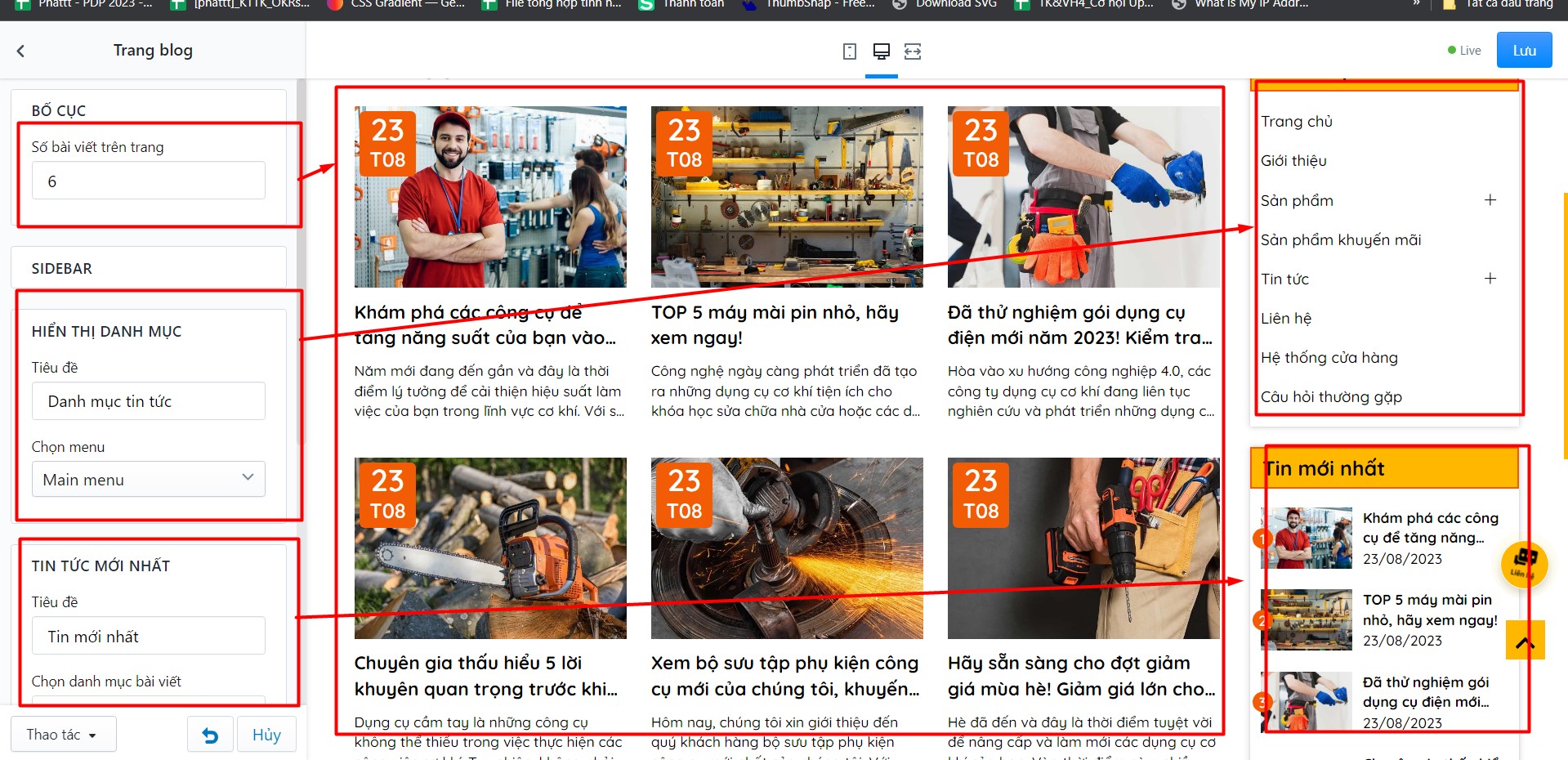
Task: Click the date badge on the chainsaw article
Action: pyautogui.click(x=388, y=494)
